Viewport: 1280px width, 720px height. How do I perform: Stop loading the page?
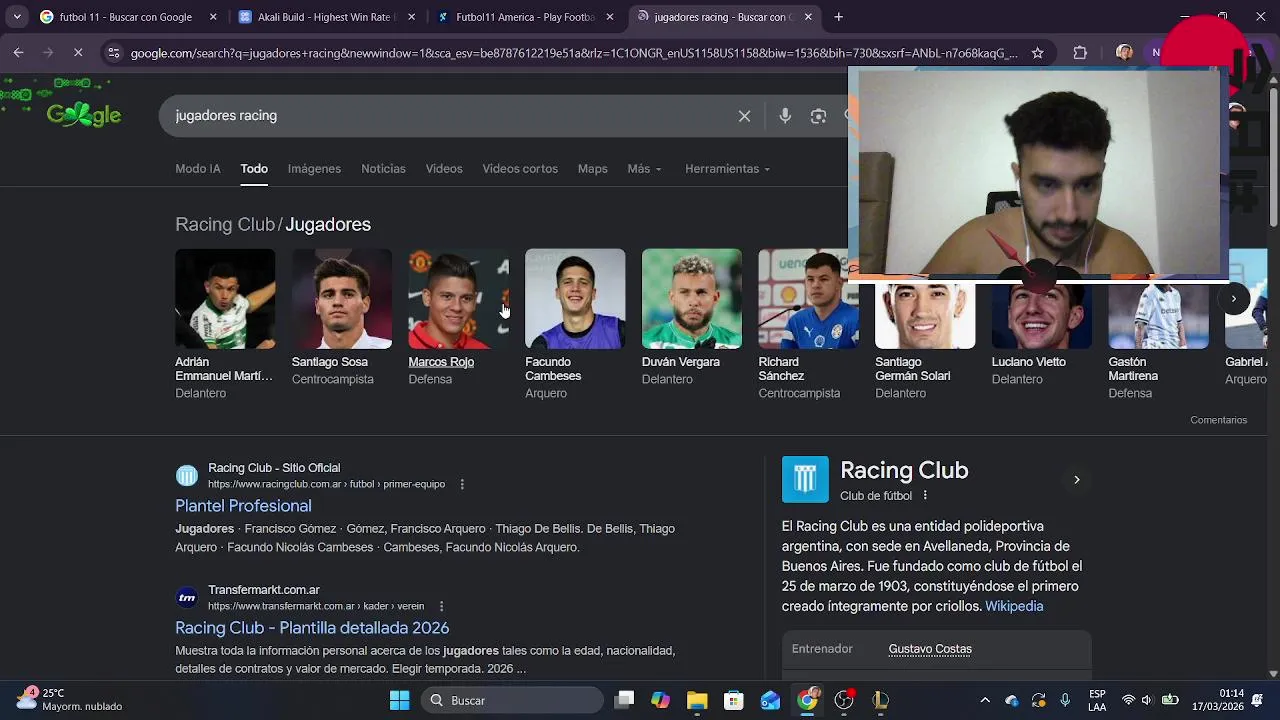click(x=78, y=52)
